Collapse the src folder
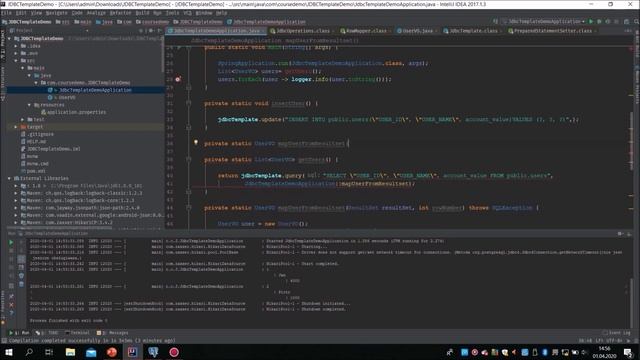This screenshot has height=360, width=640. tap(16, 60)
